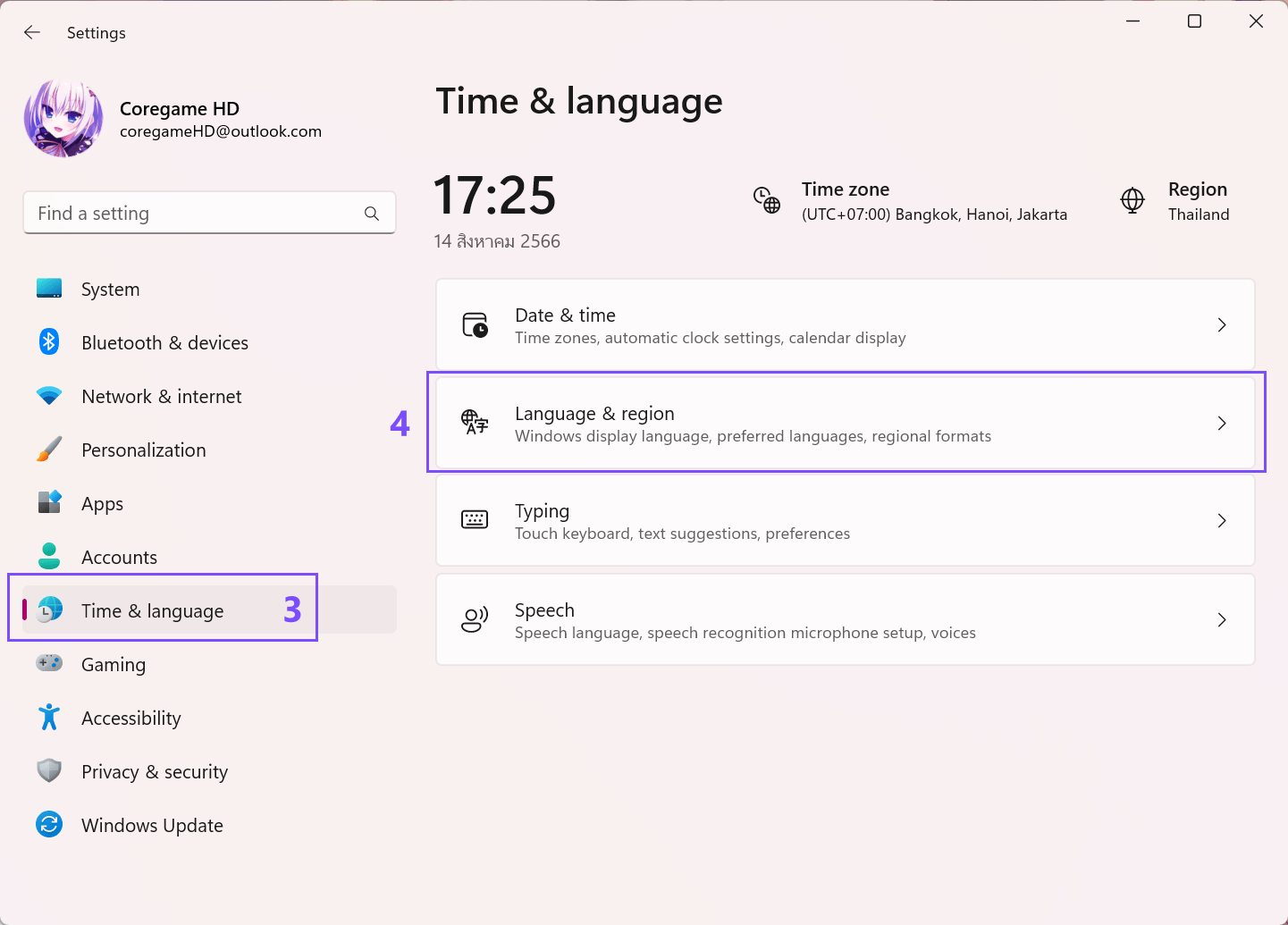Click the 17:25 clock display

(x=494, y=195)
